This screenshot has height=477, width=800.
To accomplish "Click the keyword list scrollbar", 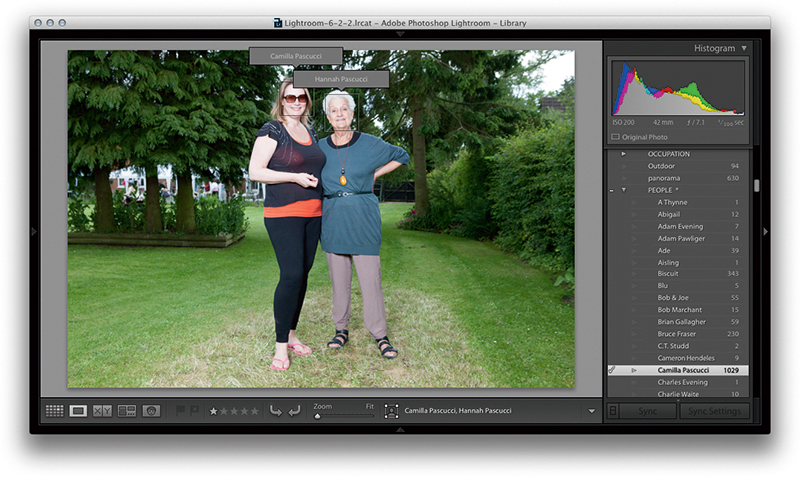I will tap(756, 186).
